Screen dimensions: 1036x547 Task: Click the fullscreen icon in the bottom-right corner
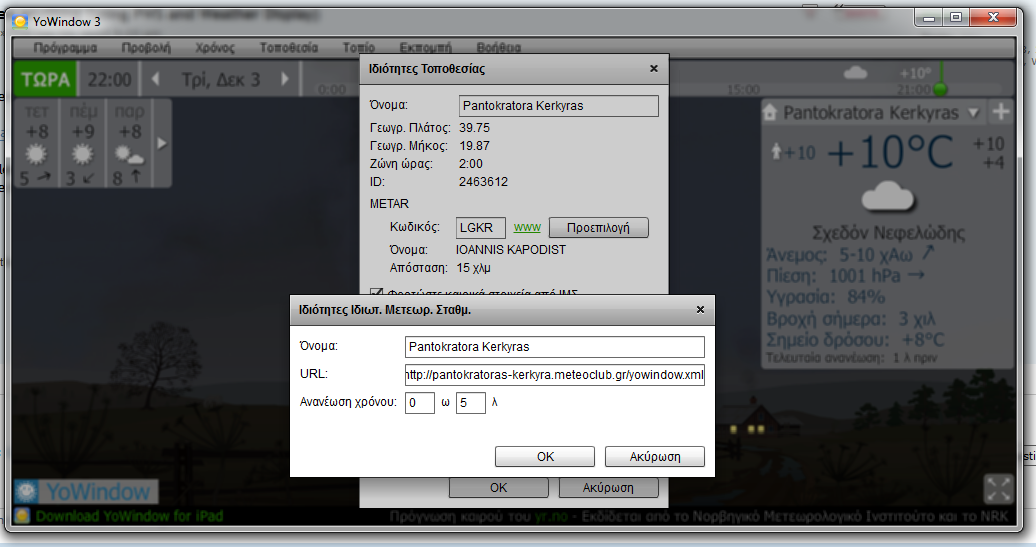coord(998,488)
